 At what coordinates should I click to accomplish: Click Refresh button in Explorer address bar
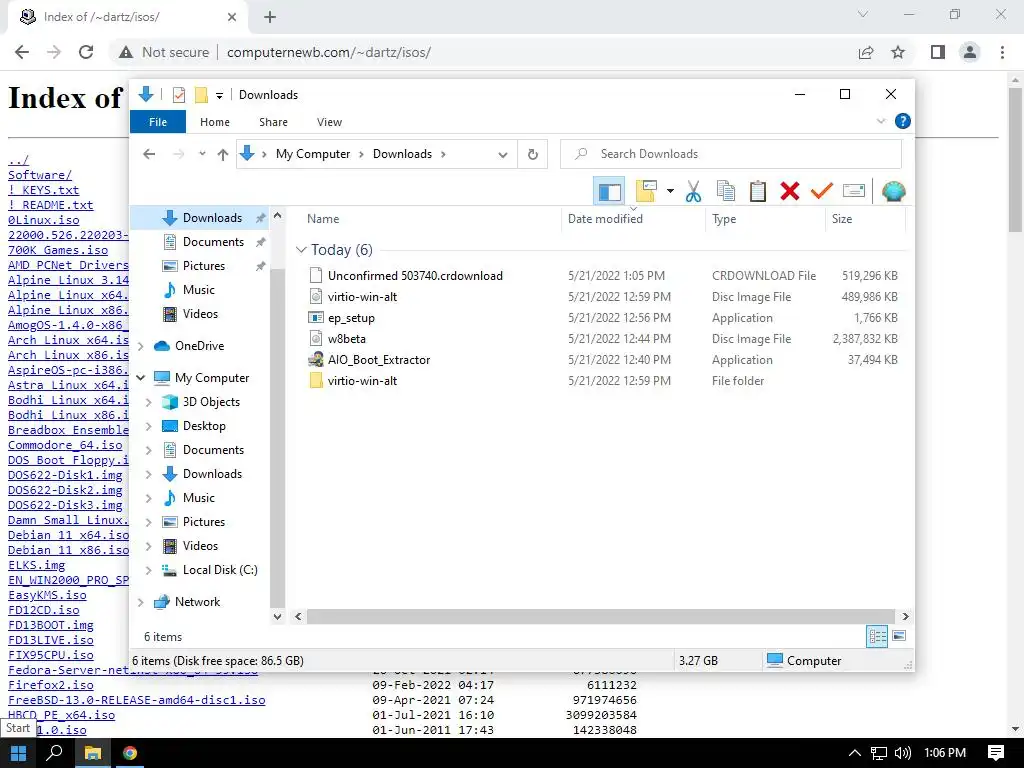coord(533,154)
